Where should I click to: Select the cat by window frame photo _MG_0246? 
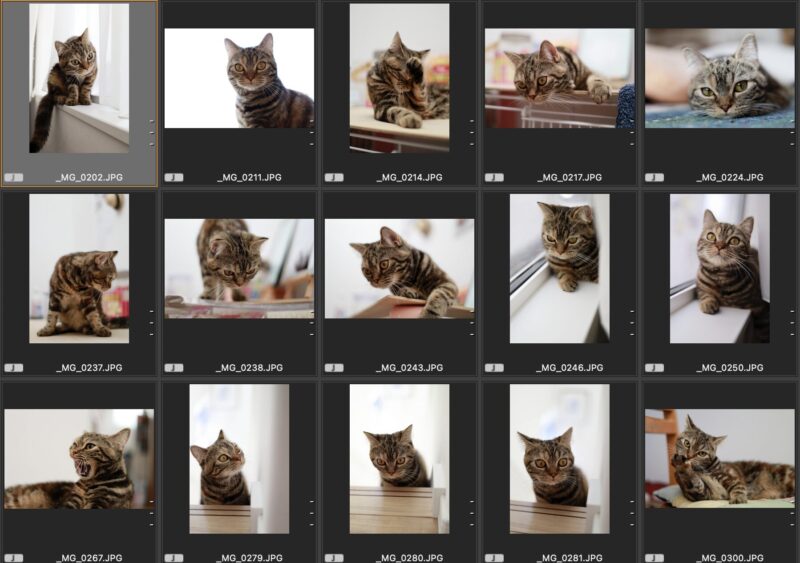pyautogui.click(x=559, y=268)
